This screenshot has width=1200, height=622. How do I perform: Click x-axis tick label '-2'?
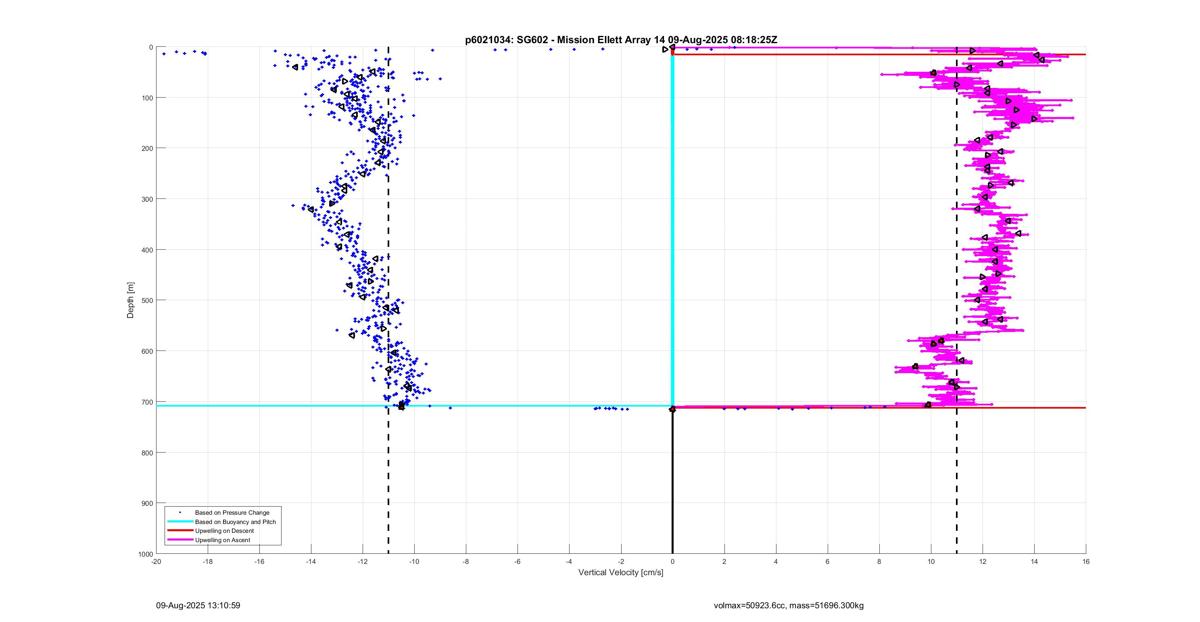click(x=621, y=562)
